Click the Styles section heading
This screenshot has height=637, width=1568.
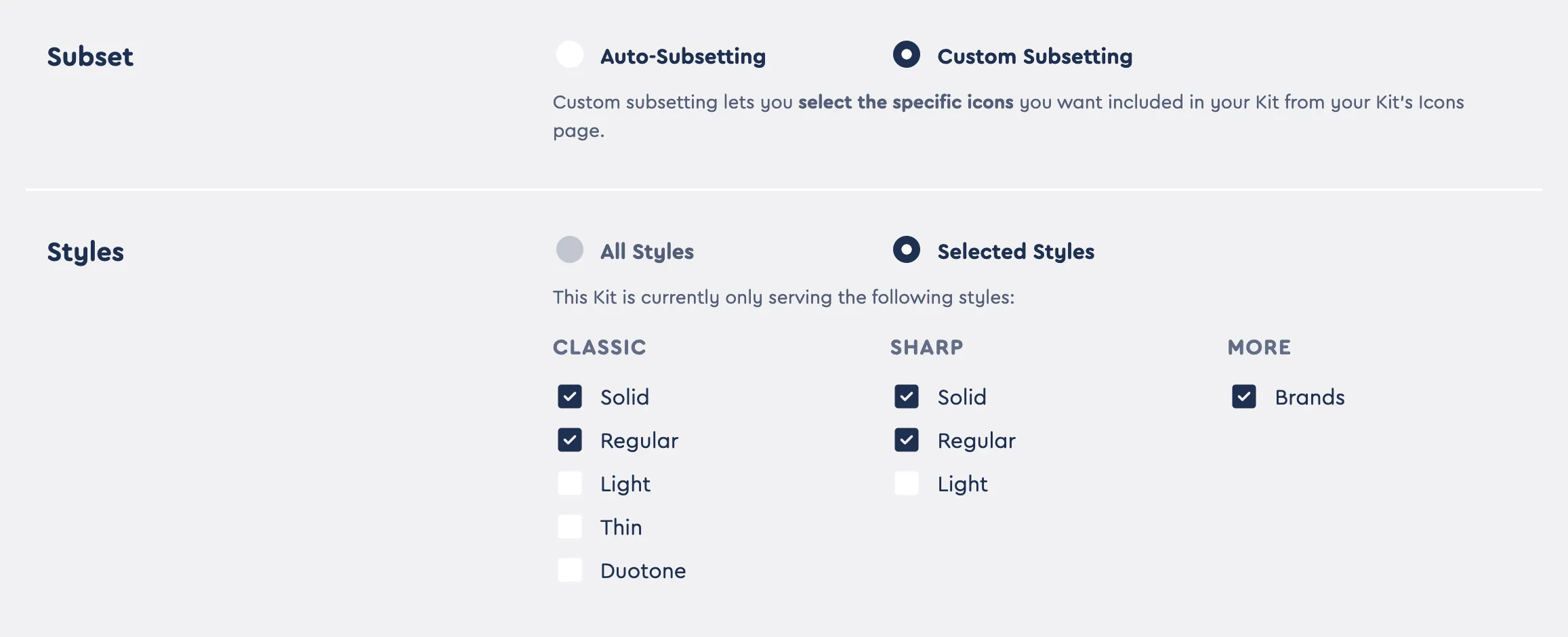click(85, 251)
